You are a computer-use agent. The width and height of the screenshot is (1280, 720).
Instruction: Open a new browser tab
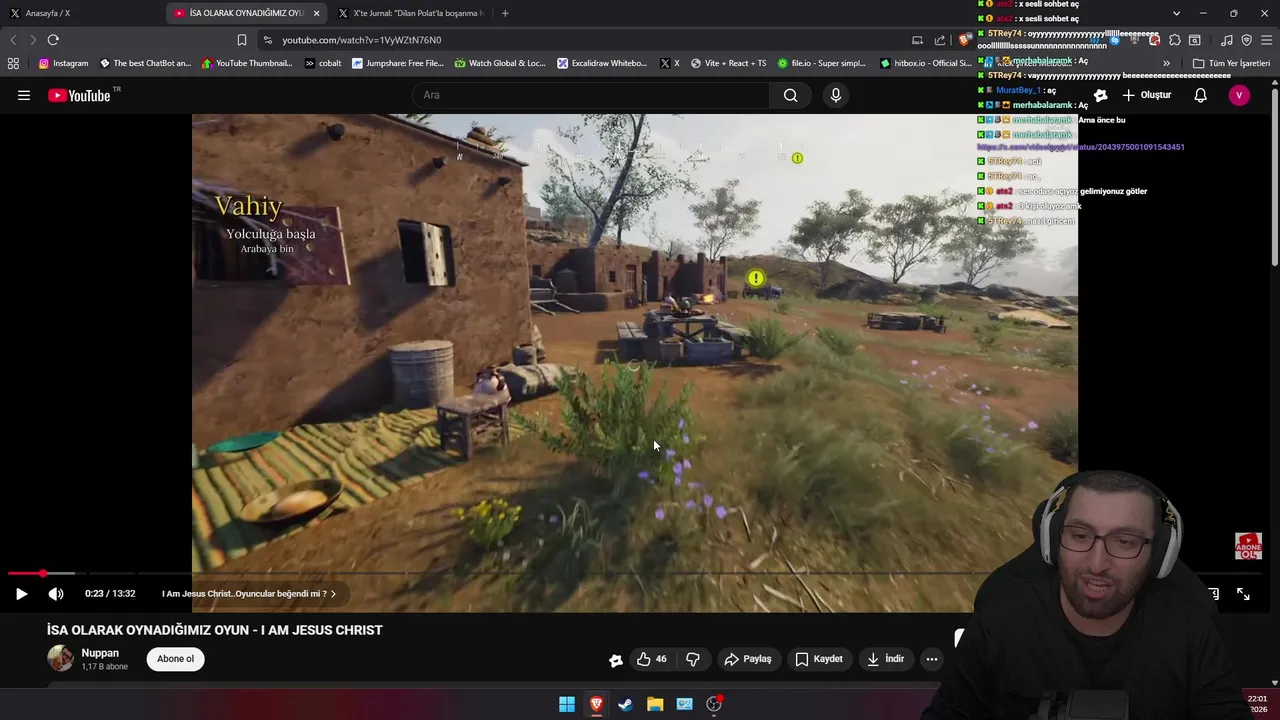coord(505,13)
